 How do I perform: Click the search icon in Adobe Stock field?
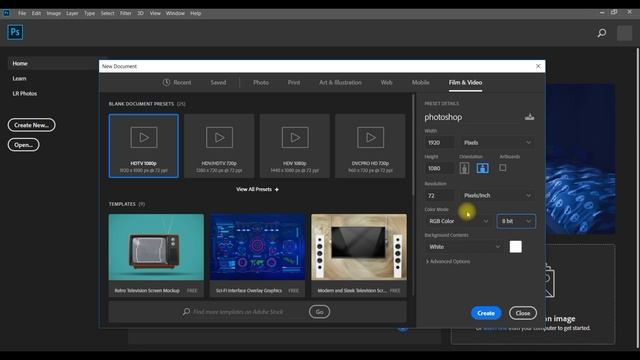pyautogui.click(x=187, y=311)
